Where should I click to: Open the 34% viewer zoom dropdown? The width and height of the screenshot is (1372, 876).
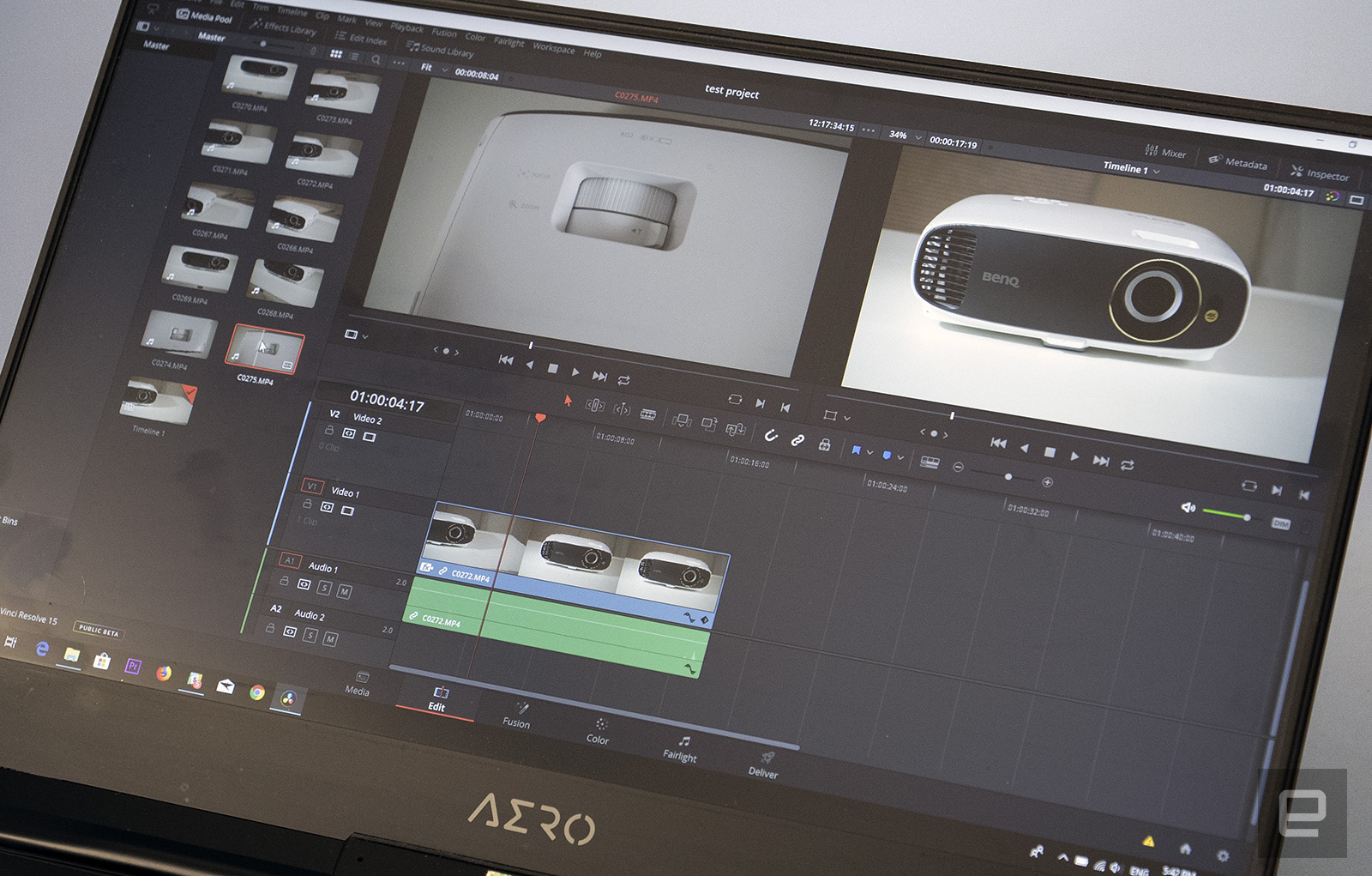[x=905, y=136]
